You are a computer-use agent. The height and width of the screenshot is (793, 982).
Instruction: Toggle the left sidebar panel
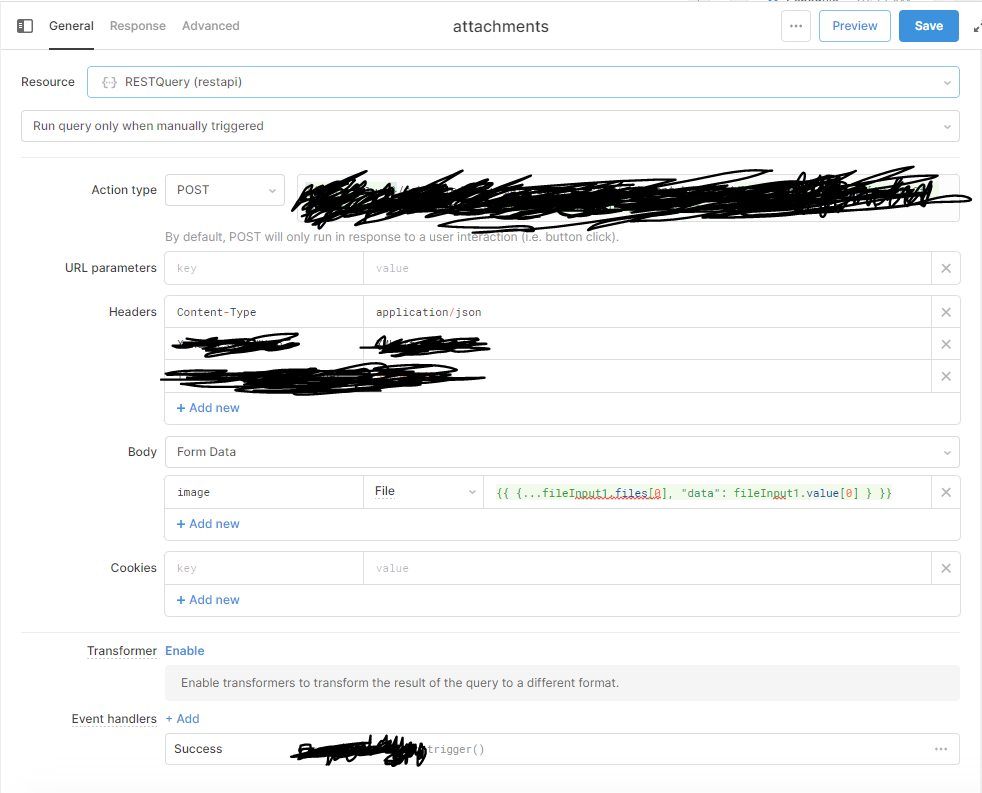(24, 26)
